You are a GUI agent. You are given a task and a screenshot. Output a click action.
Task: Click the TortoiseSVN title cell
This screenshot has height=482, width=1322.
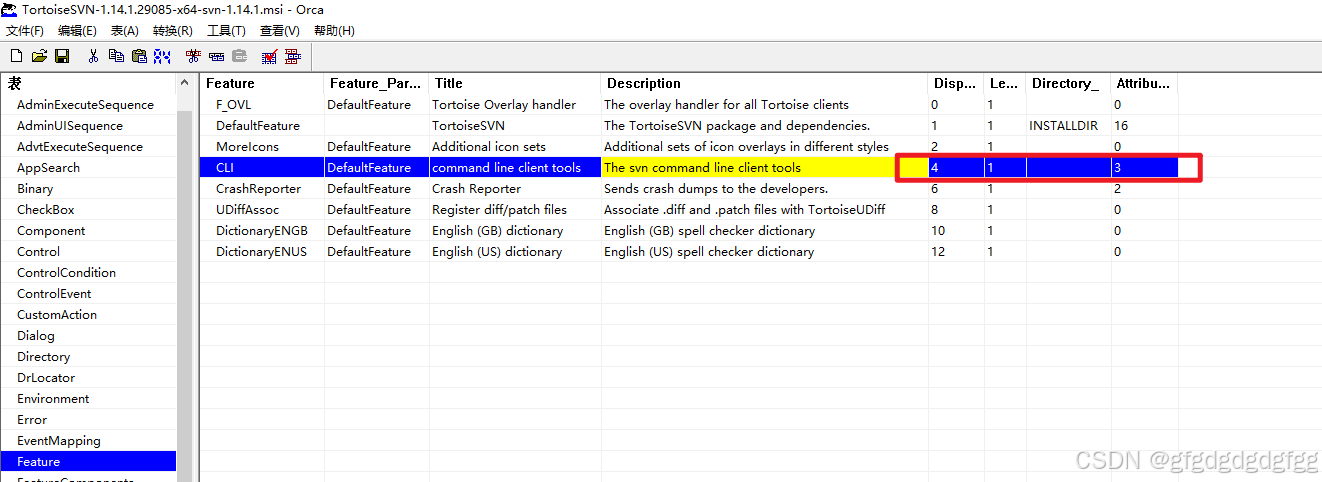coord(515,126)
